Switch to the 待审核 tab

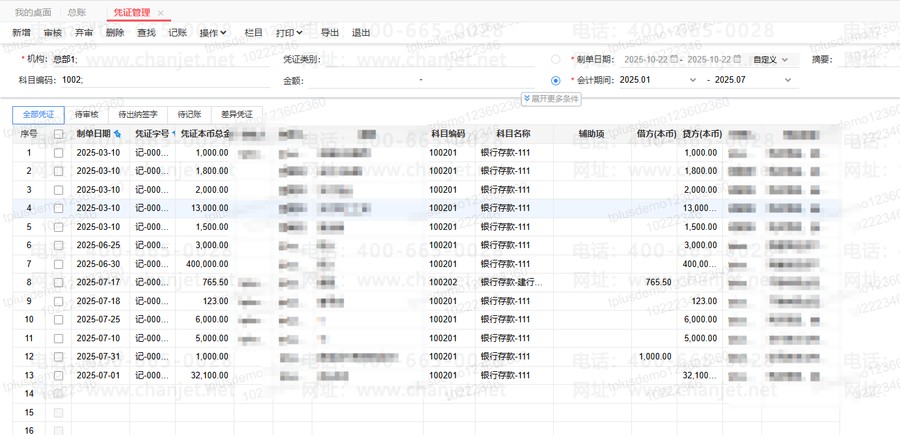point(87,115)
